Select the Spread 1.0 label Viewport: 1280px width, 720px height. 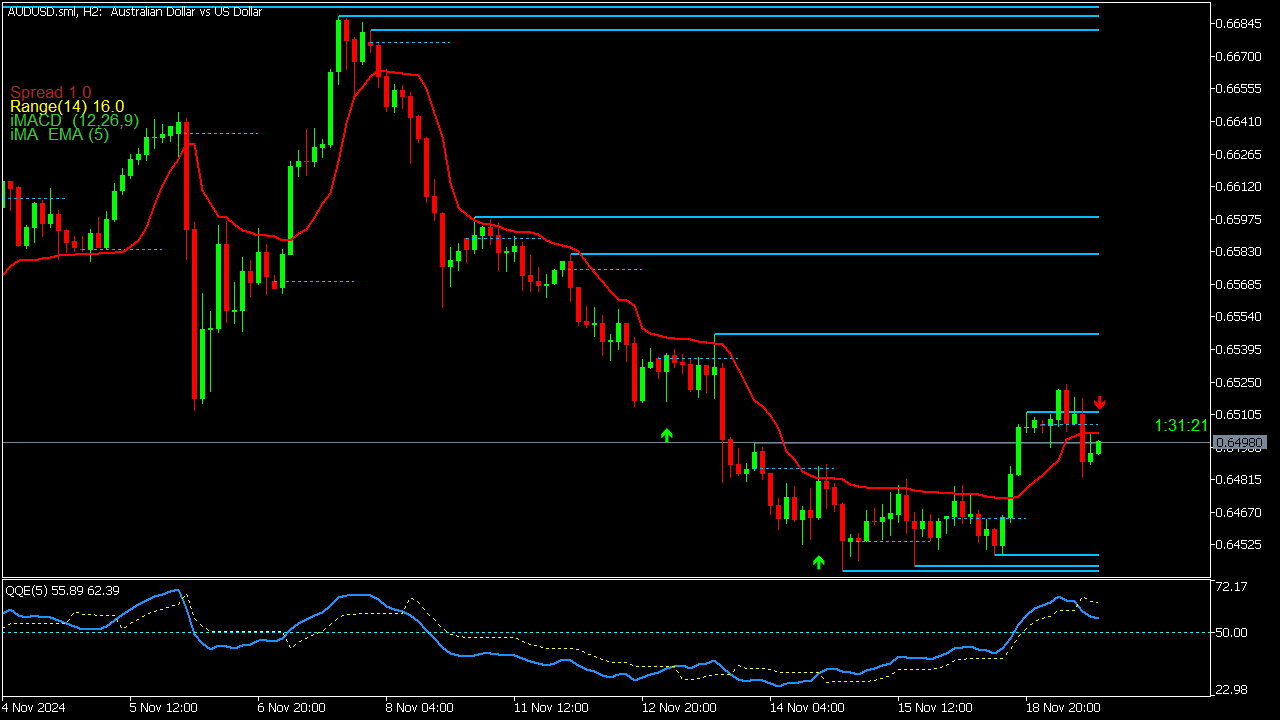51,92
